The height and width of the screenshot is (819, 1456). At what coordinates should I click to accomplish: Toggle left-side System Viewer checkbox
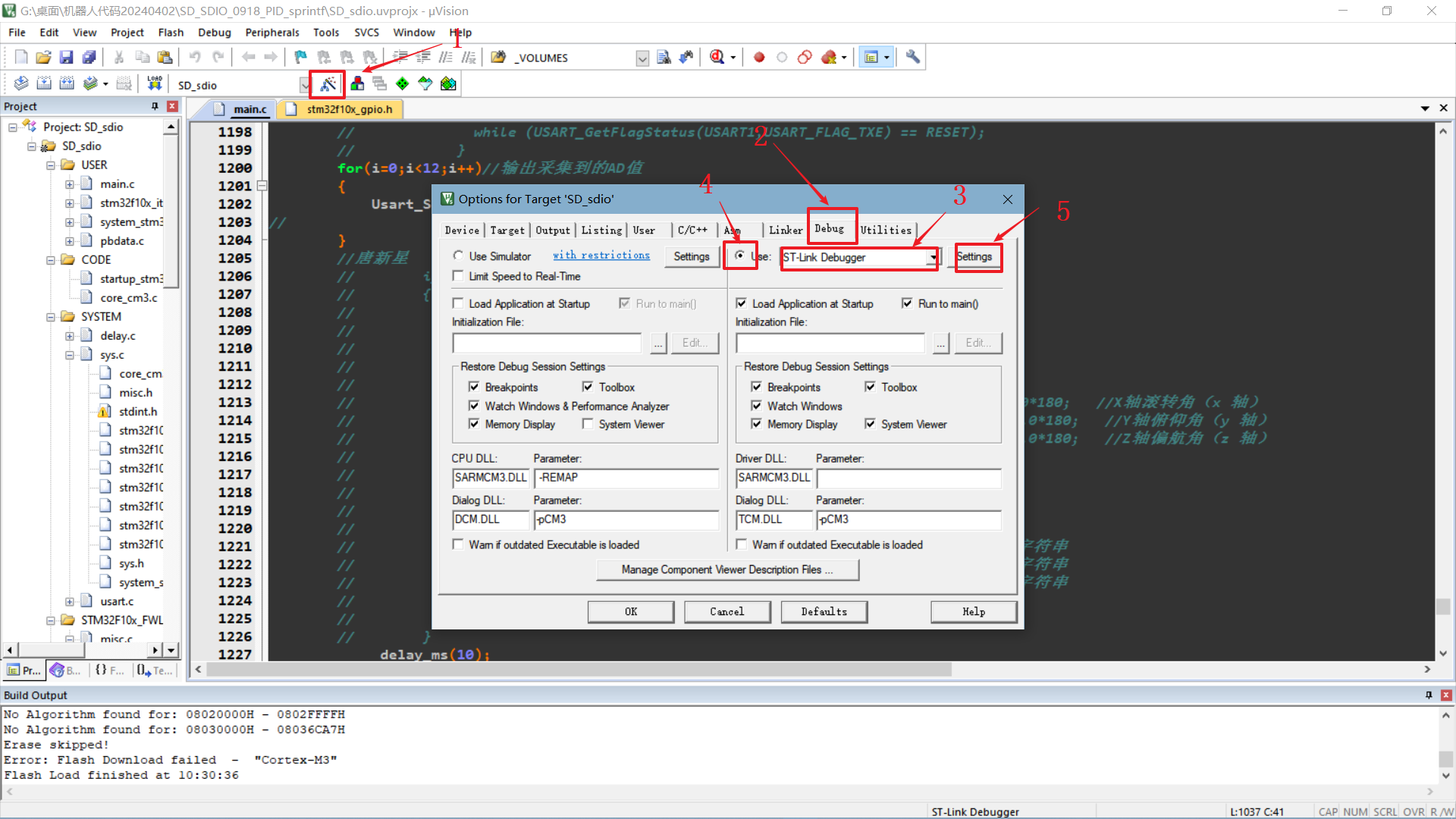pos(588,424)
